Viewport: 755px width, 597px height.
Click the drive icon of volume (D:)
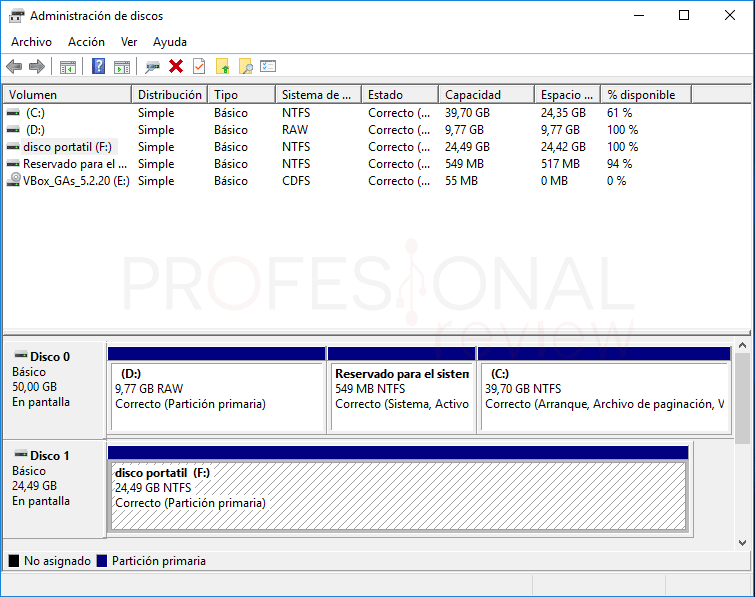(13, 130)
